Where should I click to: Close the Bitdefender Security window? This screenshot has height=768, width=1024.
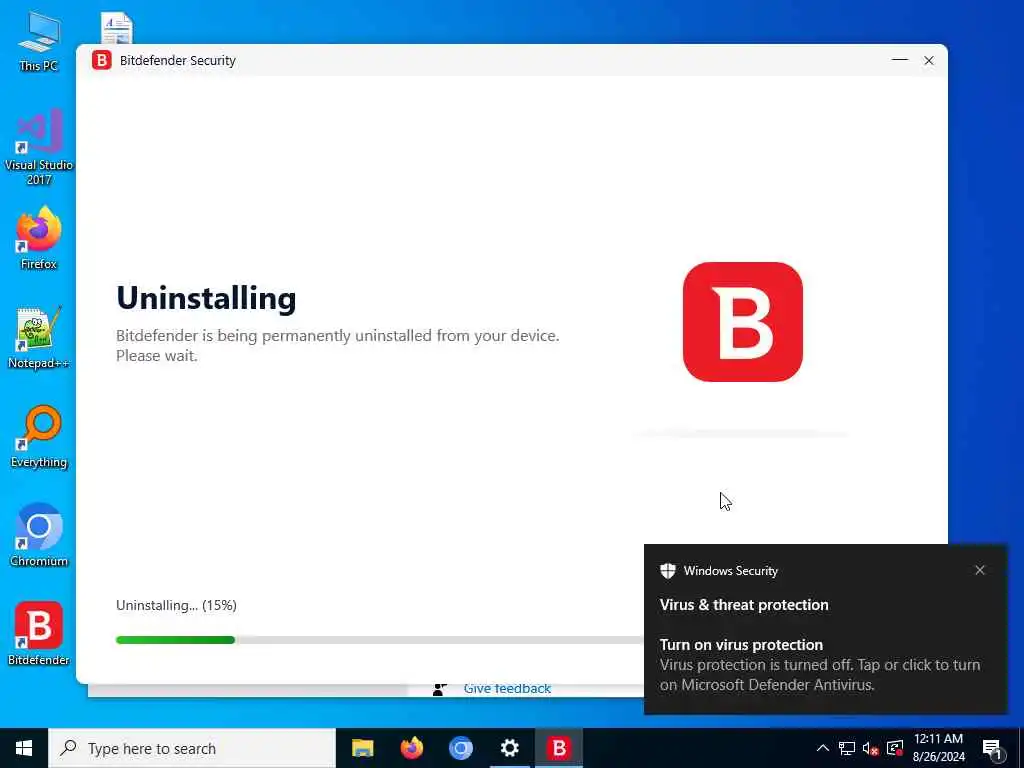coord(929,60)
